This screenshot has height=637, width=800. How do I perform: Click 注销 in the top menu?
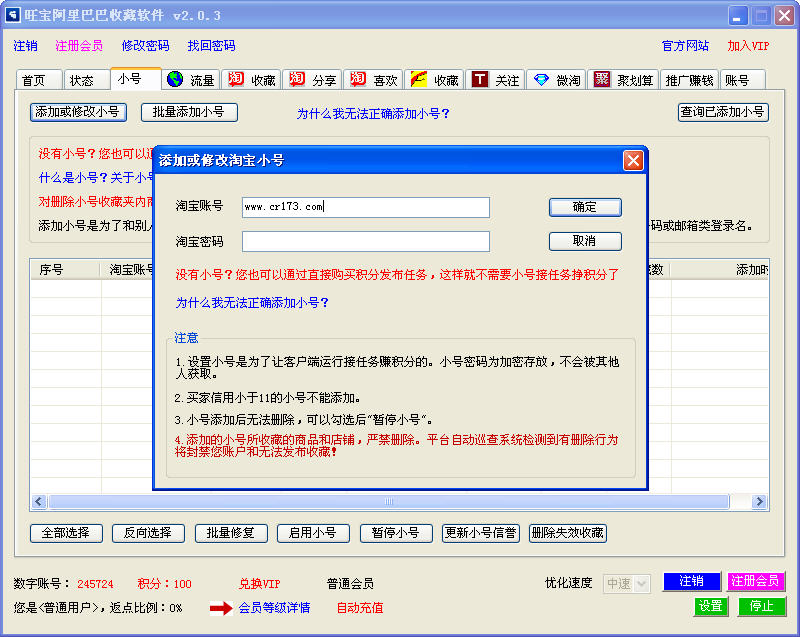tap(26, 46)
